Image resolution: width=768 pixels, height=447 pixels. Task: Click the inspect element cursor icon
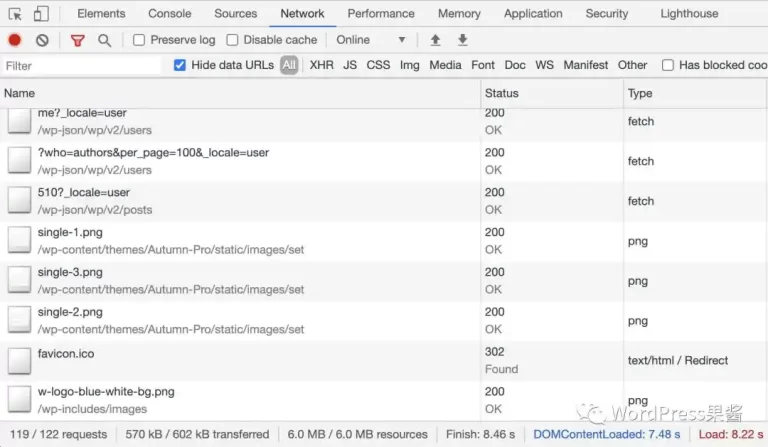click(15, 14)
